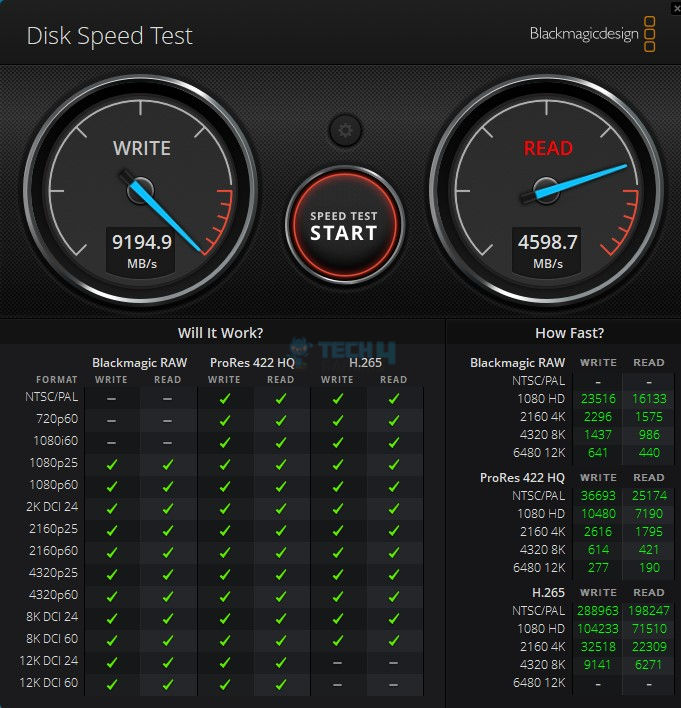The width and height of the screenshot is (681, 708).
Task: Click the 720p60 Blackmagic RAW read dash
Action: pos(168,421)
